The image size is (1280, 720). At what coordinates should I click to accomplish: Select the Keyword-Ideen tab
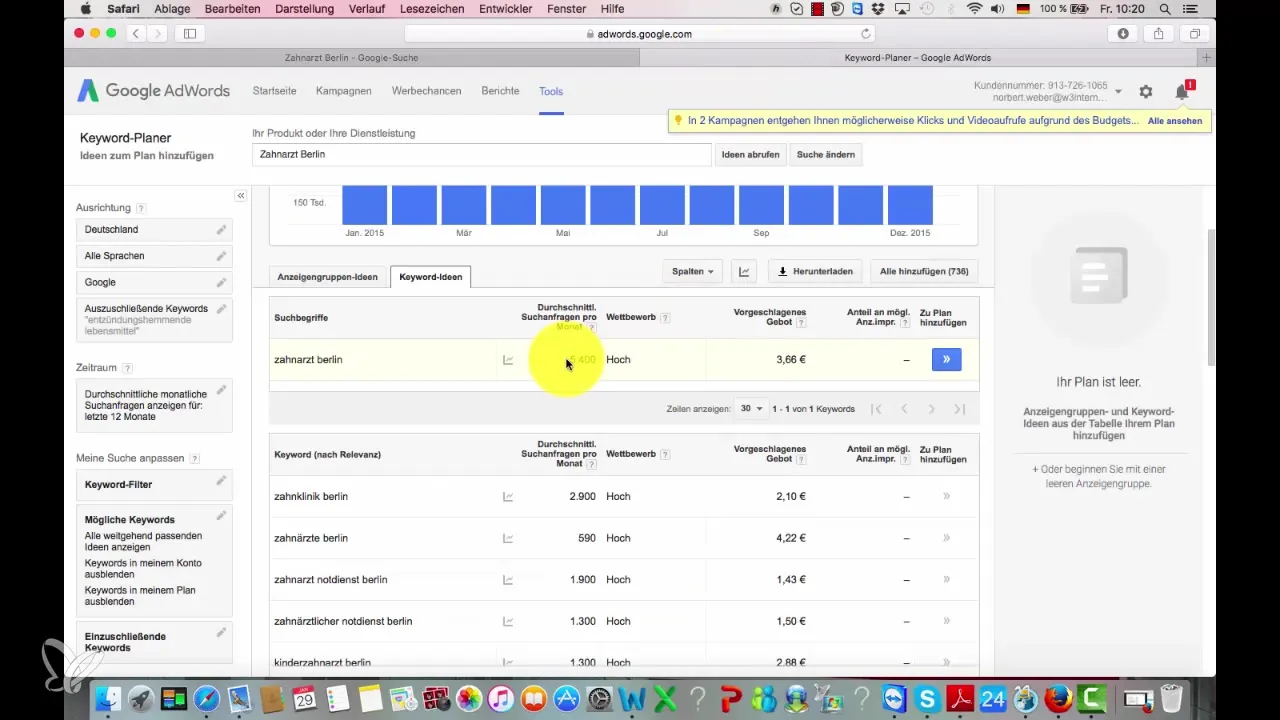coord(431,277)
